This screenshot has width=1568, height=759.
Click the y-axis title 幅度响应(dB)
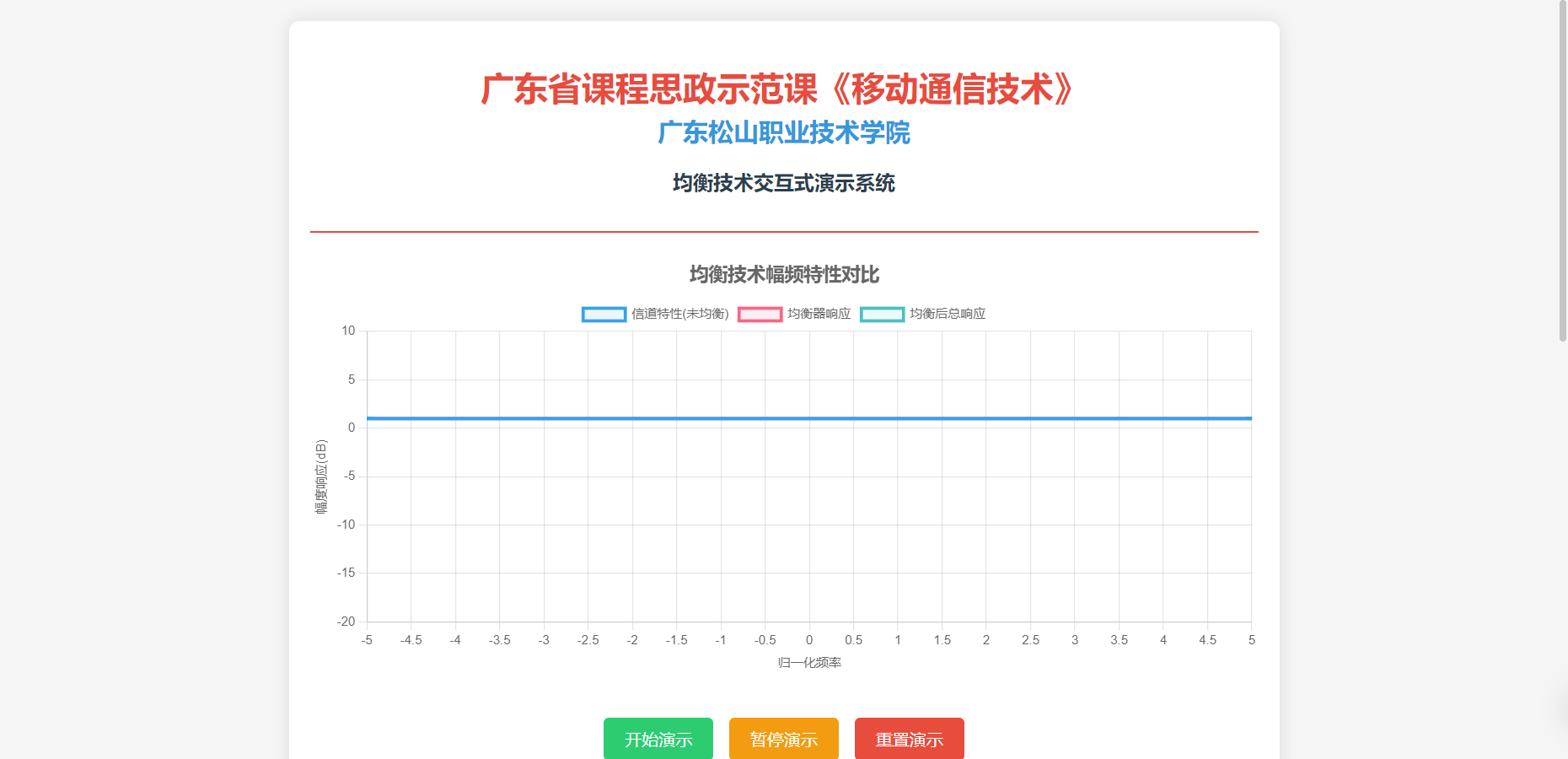[321, 476]
